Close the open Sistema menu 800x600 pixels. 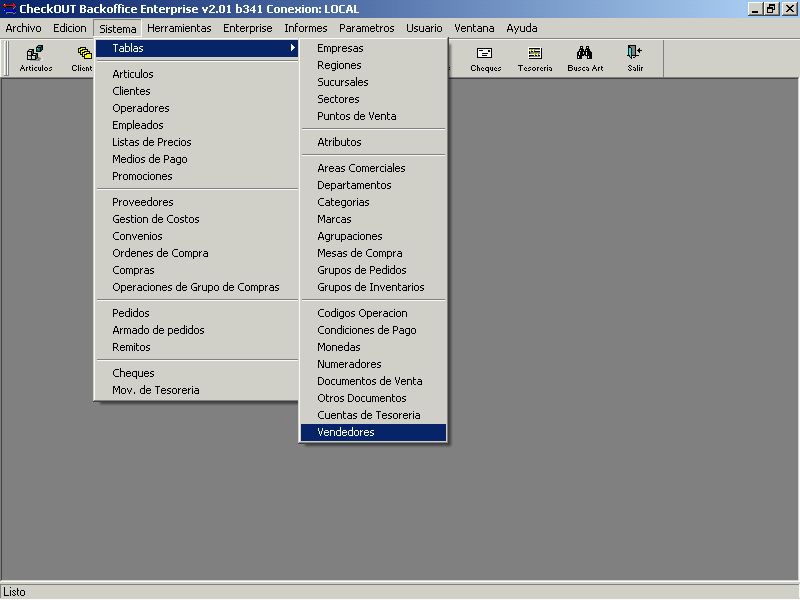click(x=118, y=29)
